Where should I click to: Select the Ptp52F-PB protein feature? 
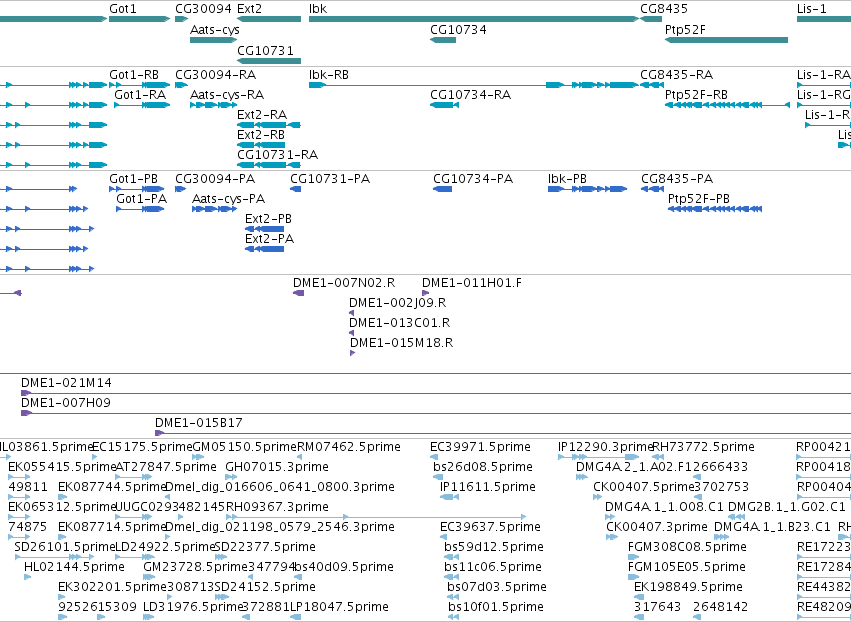(715, 209)
